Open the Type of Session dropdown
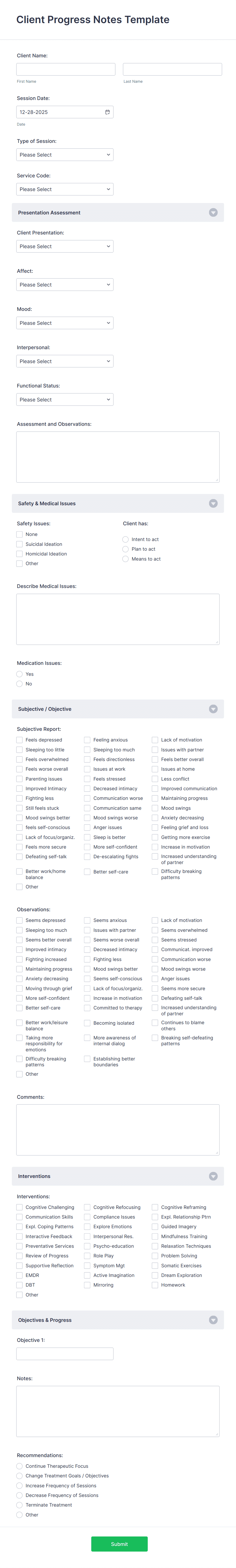 [64, 155]
